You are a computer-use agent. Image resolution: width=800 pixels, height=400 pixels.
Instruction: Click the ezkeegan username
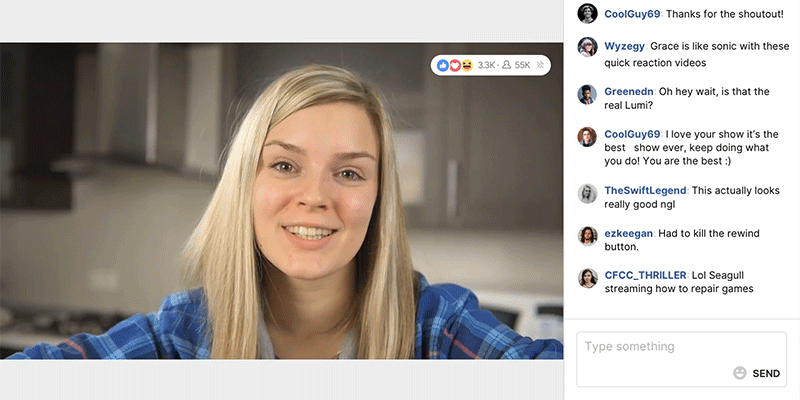(x=628, y=233)
